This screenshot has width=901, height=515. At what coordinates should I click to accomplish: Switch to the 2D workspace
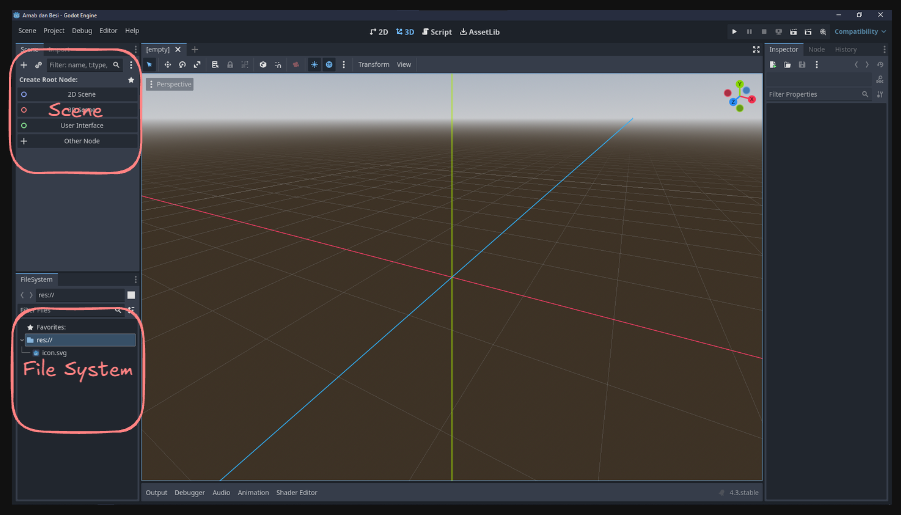[x=379, y=32]
